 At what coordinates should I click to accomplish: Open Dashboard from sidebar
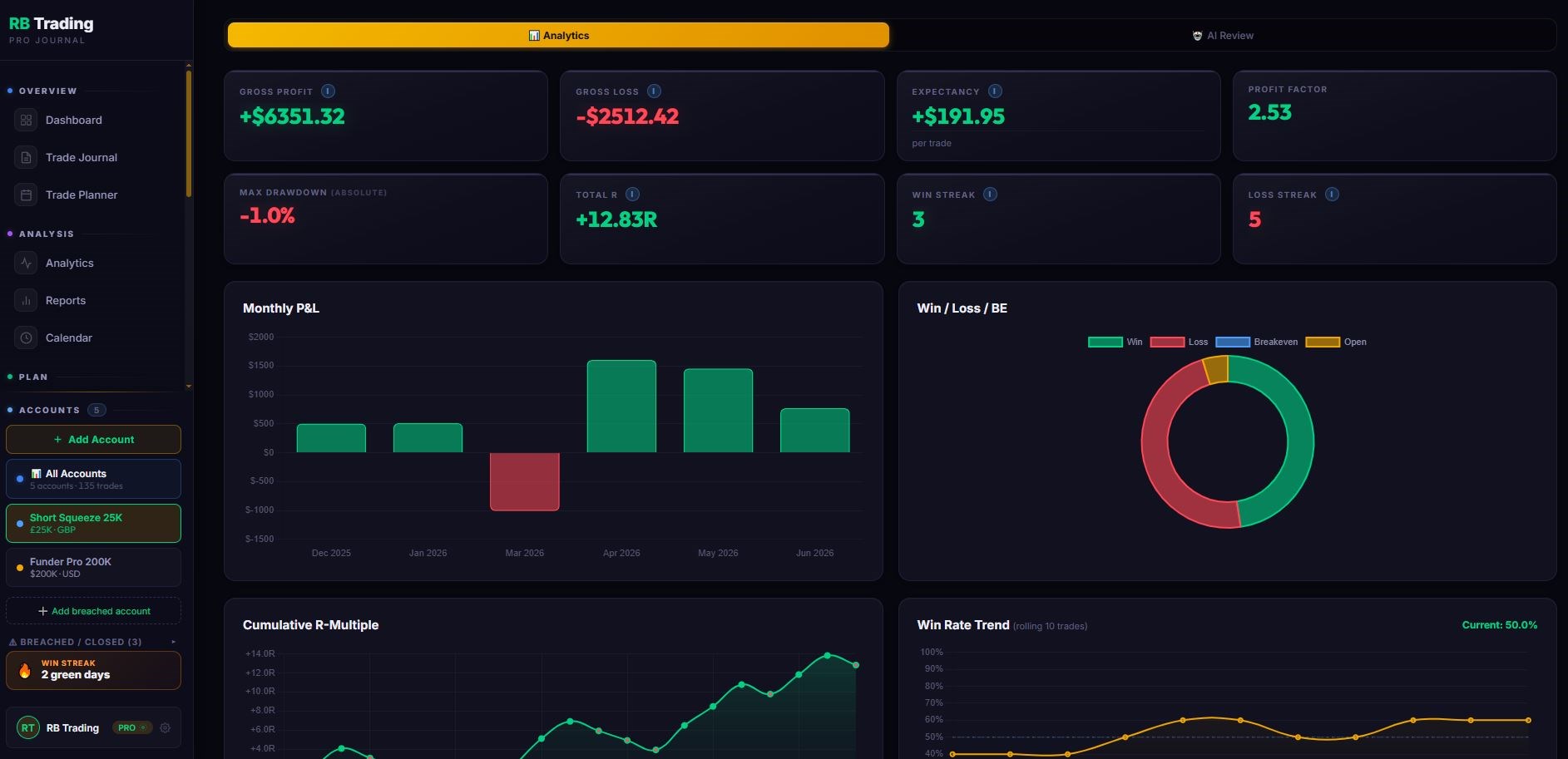tap(94, 120)
